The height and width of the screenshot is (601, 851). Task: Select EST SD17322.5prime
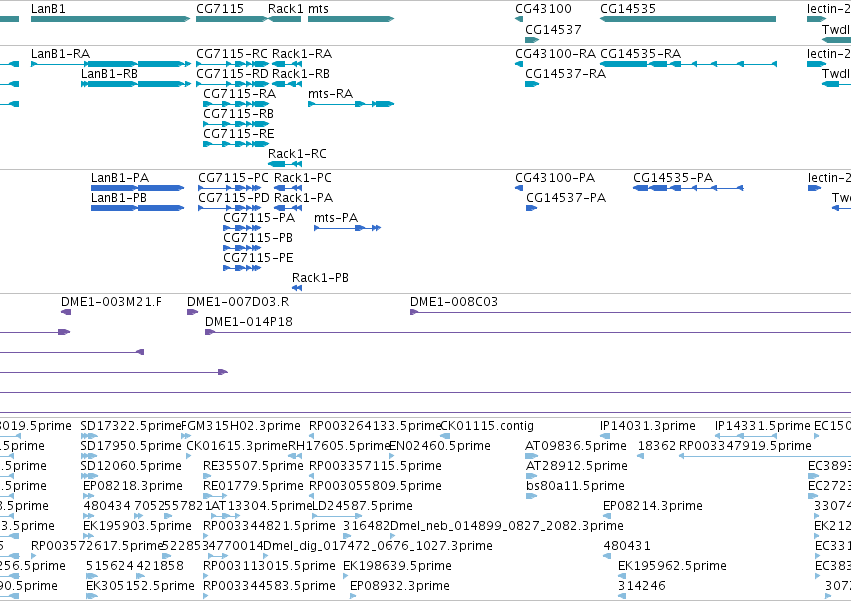pos(89,436)
